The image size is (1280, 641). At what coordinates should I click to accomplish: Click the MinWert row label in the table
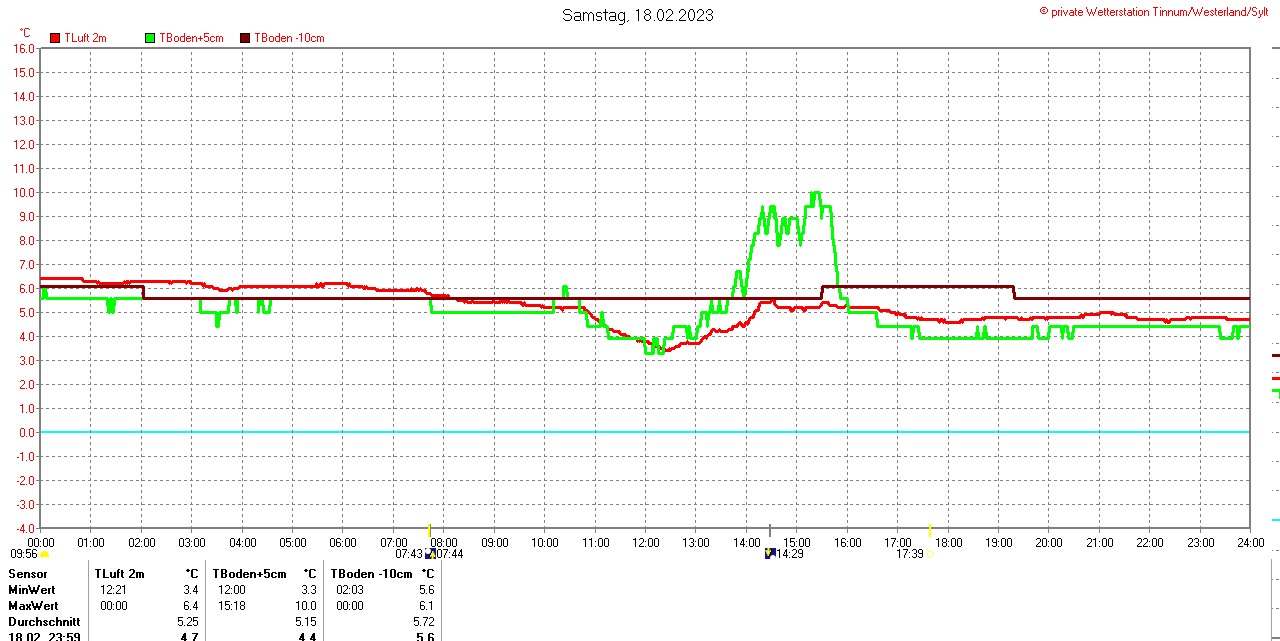32,590
